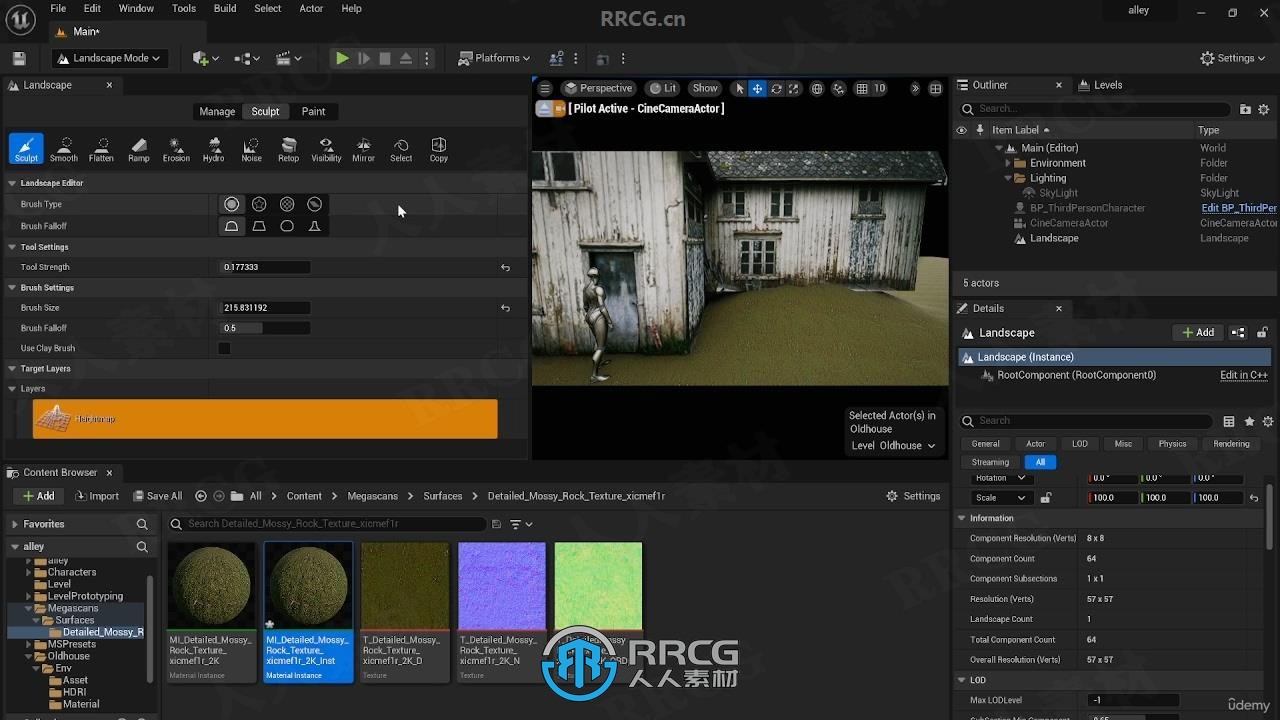Select the Flatten landscape tool

pos(101,149)
